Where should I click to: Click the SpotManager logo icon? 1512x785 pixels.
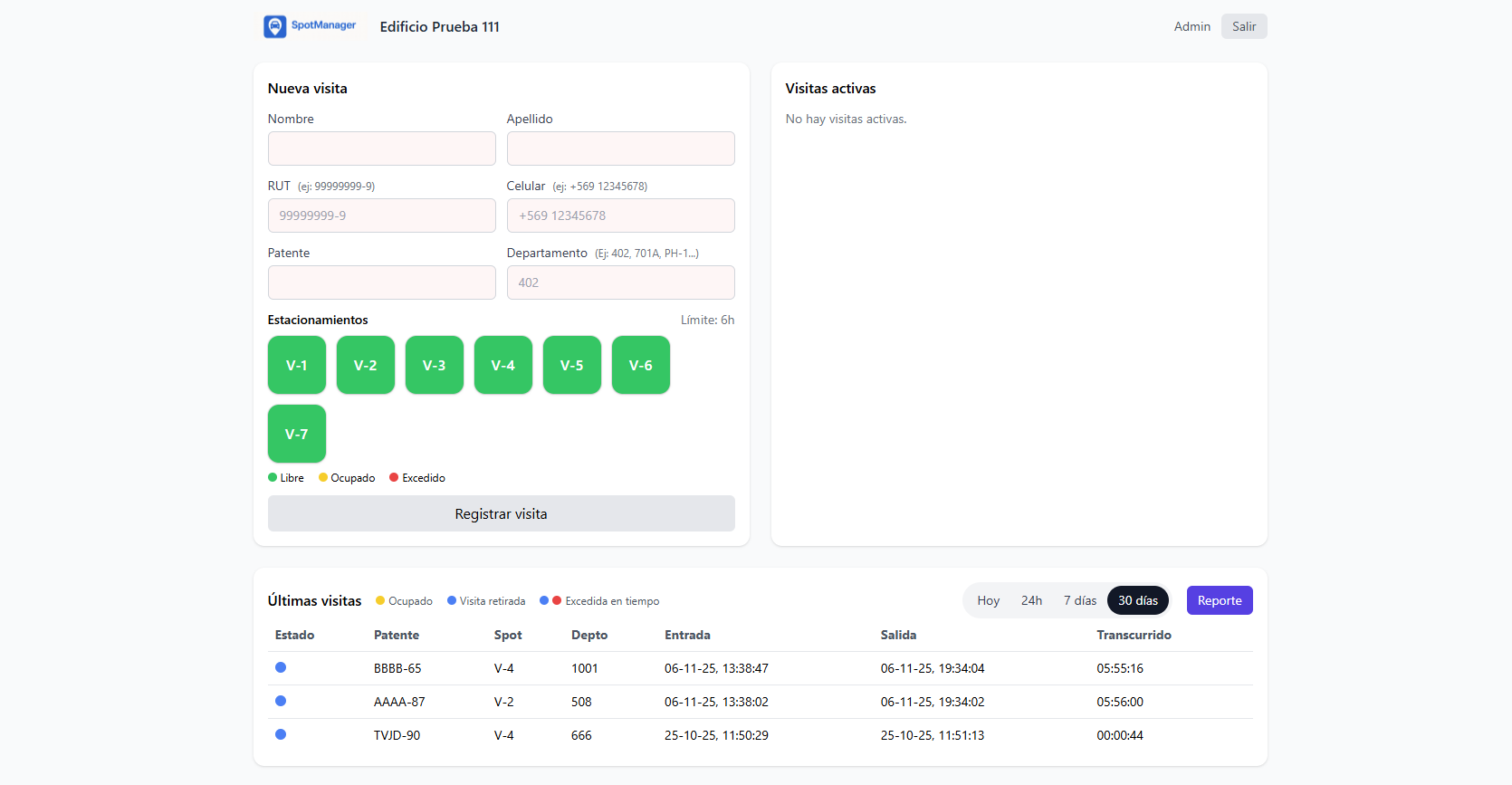pyautogui.click(x=274, y=26)
